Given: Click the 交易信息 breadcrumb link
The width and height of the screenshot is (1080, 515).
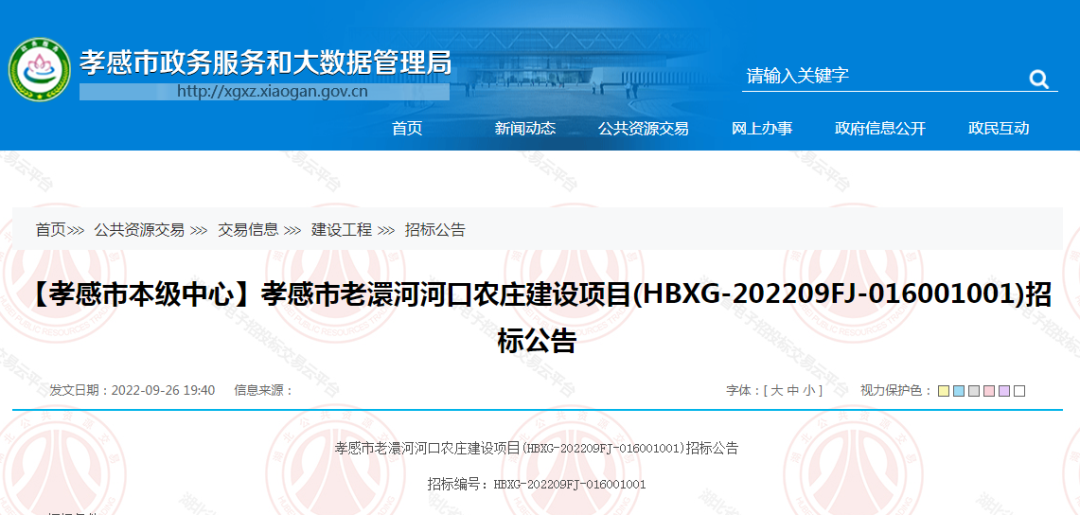Looking at the screenshot, I should [x=248, y=230].
